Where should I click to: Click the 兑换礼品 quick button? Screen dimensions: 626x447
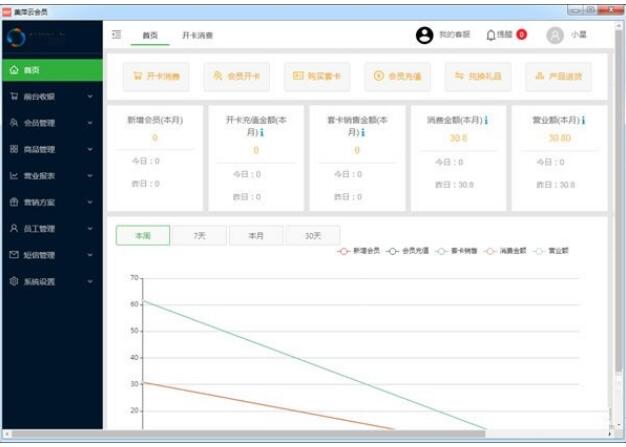[x=478, y=76]
